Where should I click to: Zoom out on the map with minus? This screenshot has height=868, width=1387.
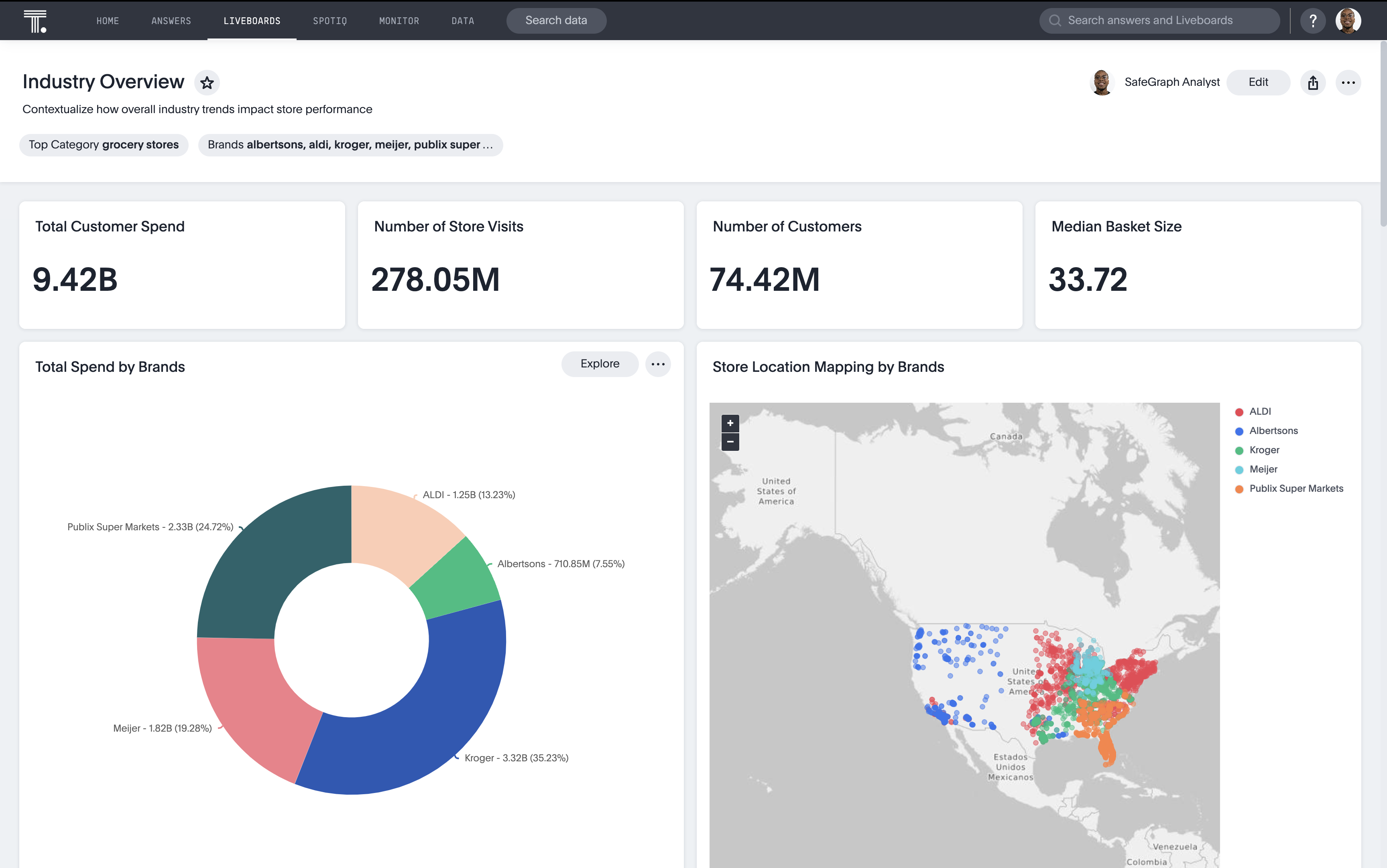730,442
